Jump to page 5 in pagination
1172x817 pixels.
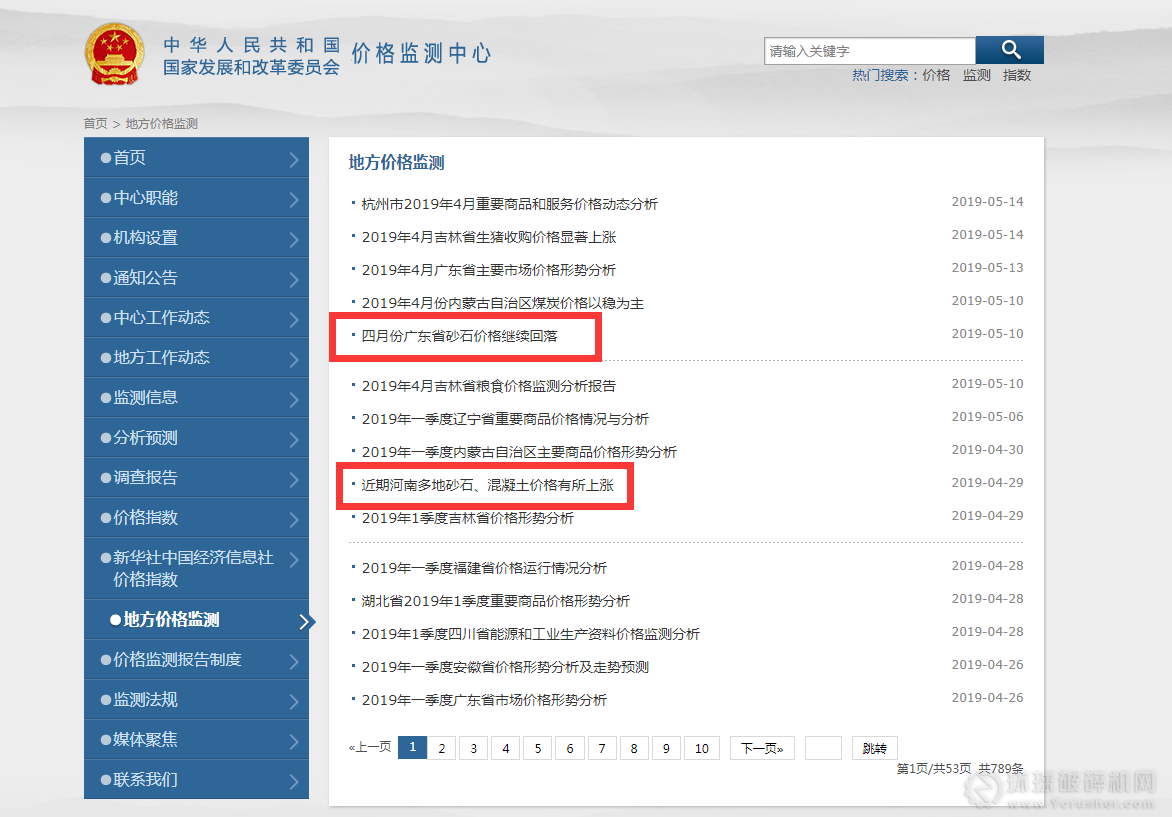pyautogui.click(x=538, y=748)
